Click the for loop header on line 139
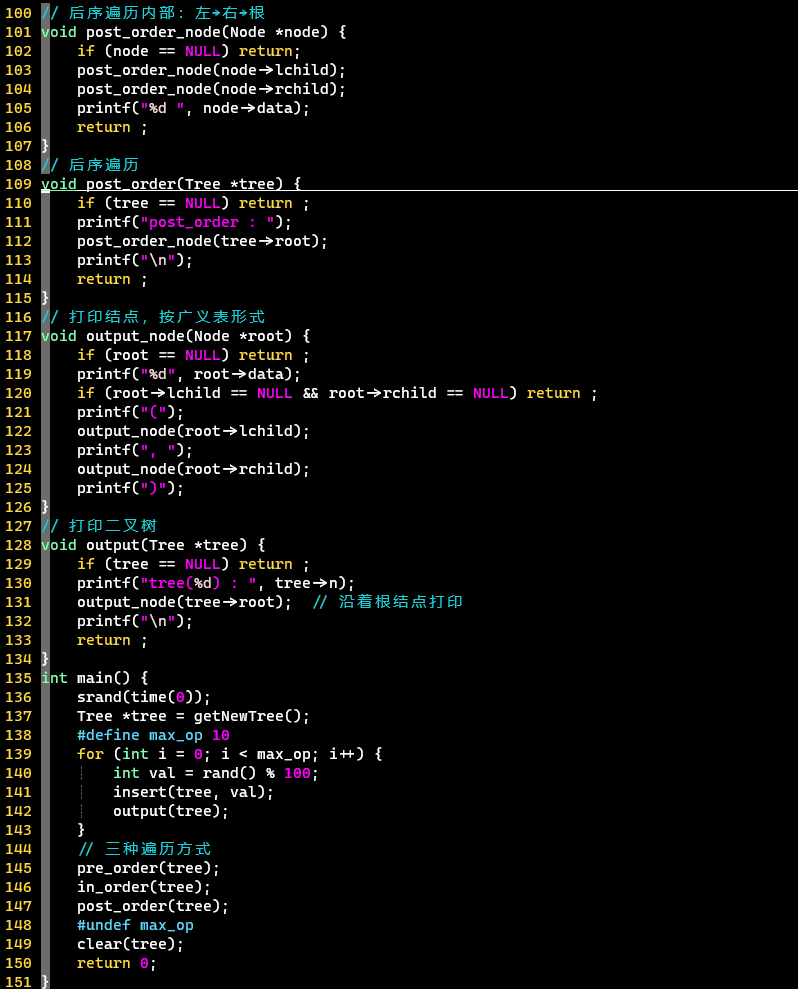The image size is (798, 989). [230, 754]
